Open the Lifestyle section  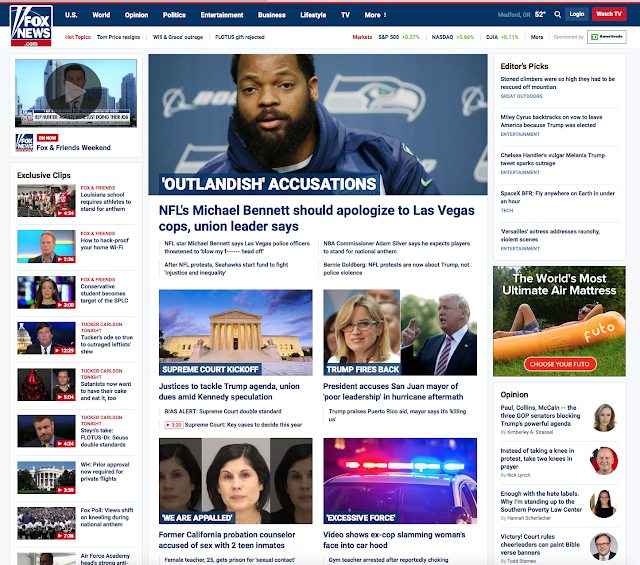(x=313, y=15)
